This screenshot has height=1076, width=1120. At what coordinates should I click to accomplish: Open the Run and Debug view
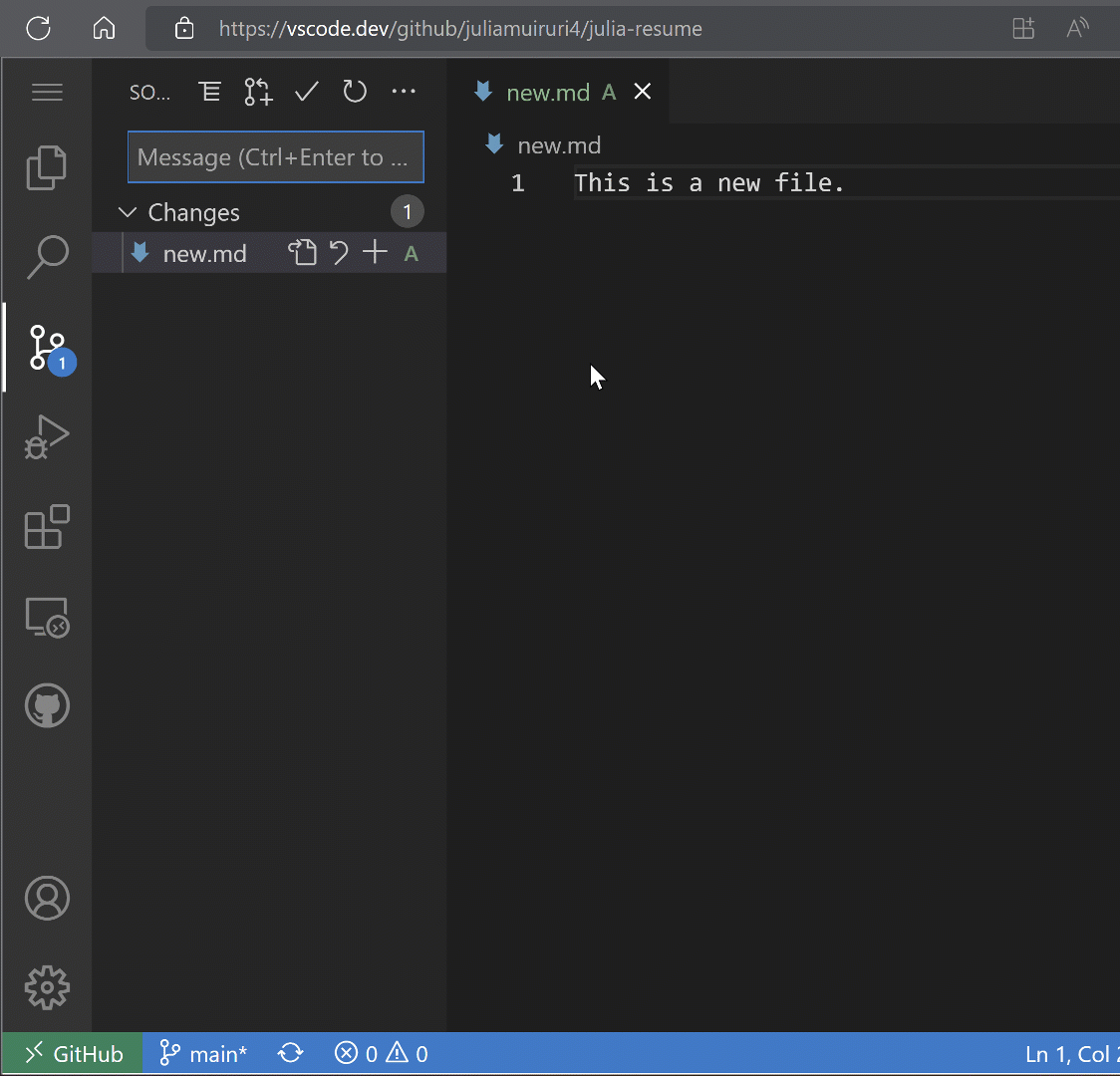point(46,436)
